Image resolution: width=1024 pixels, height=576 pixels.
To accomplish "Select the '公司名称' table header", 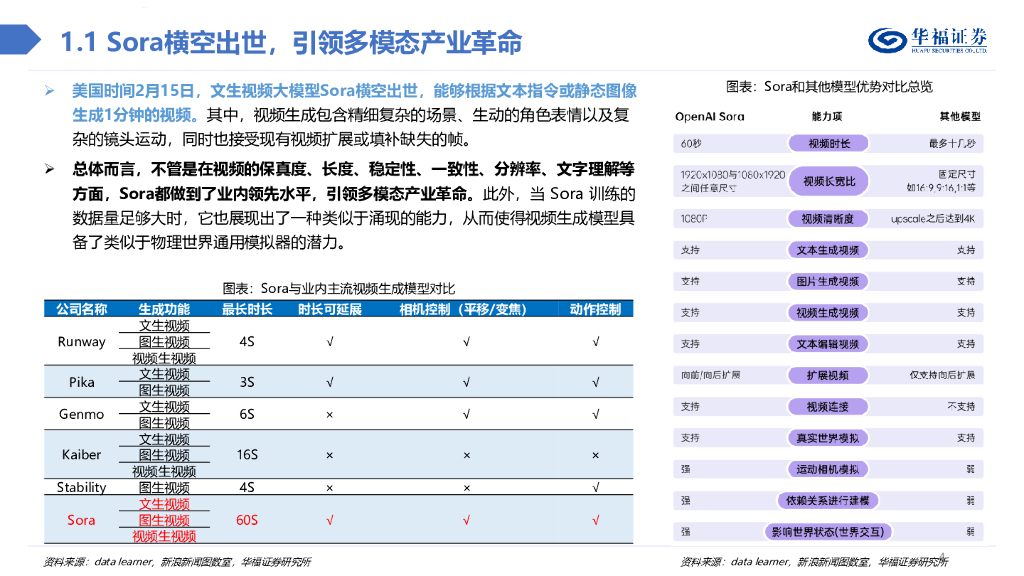I will 81,309.
